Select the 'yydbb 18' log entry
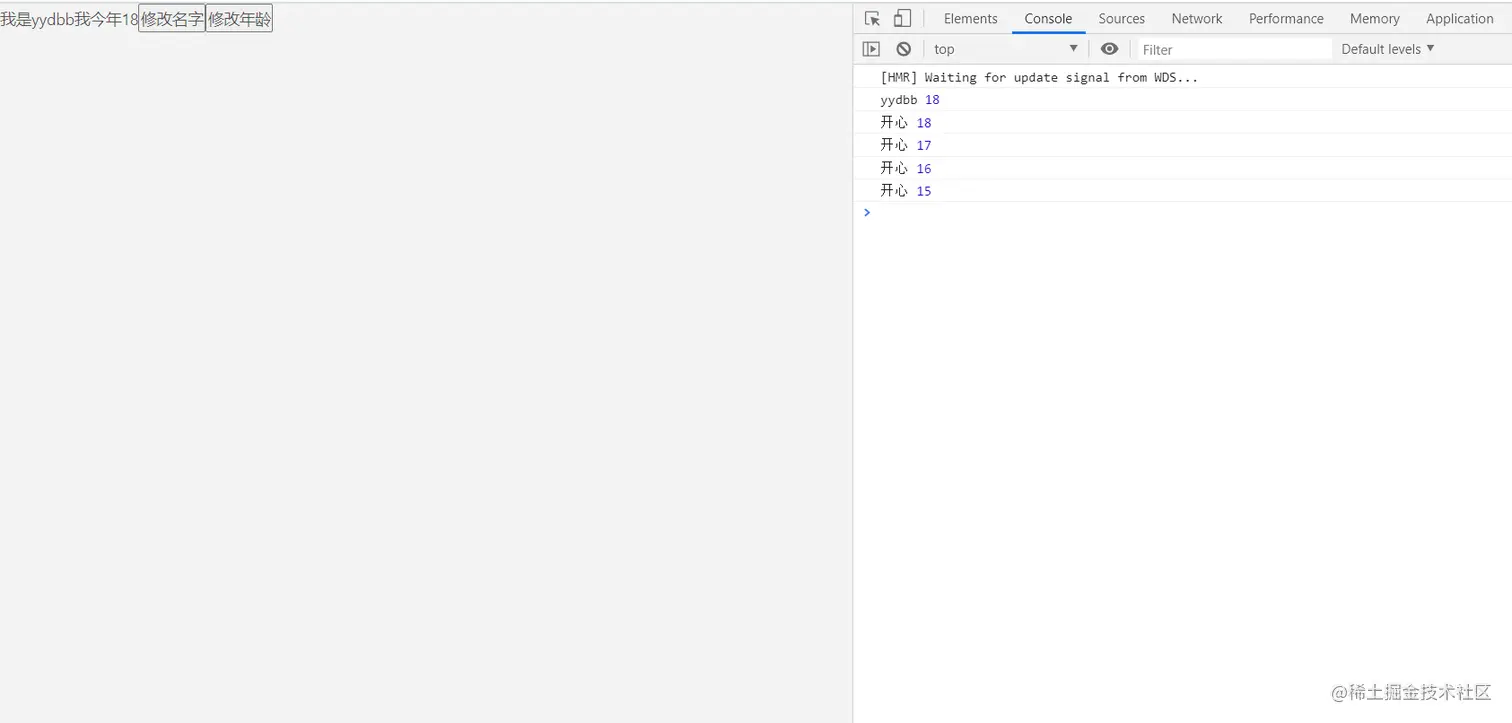The image size is (1512, 723). point(910,100)
